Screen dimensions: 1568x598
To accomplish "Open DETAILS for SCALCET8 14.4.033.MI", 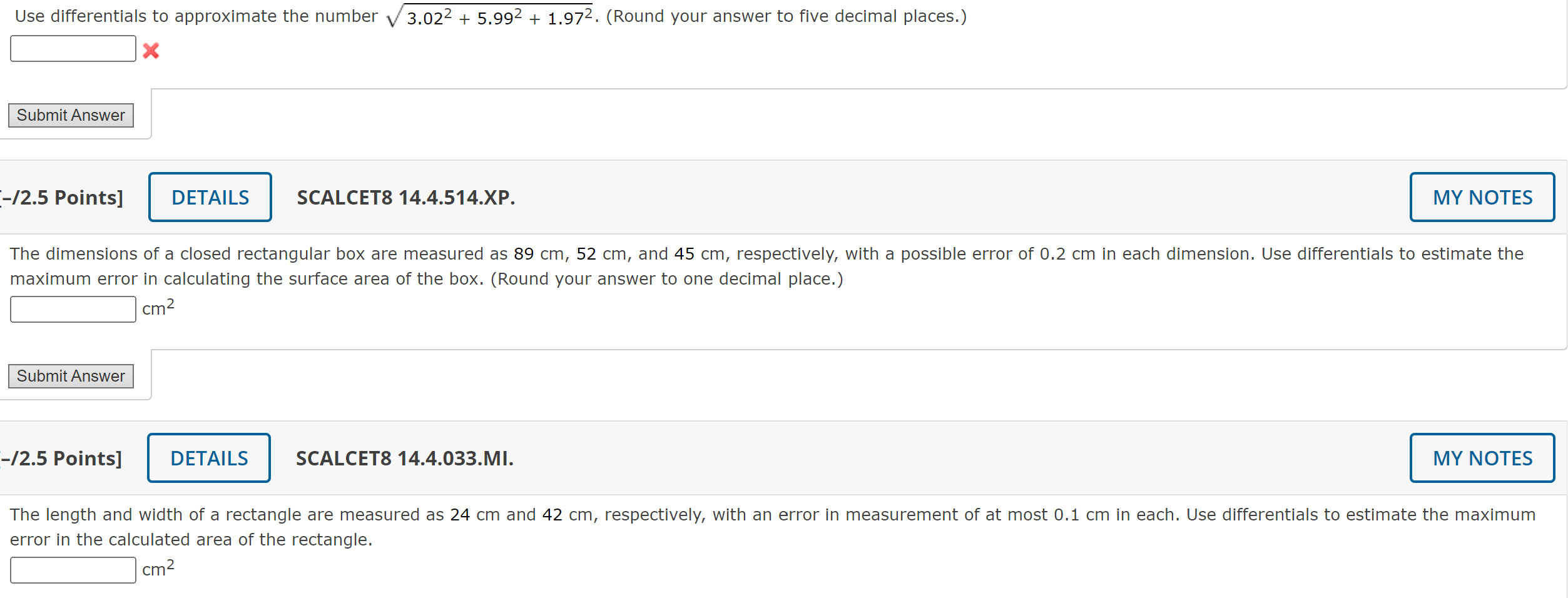I will pos(208,457).
